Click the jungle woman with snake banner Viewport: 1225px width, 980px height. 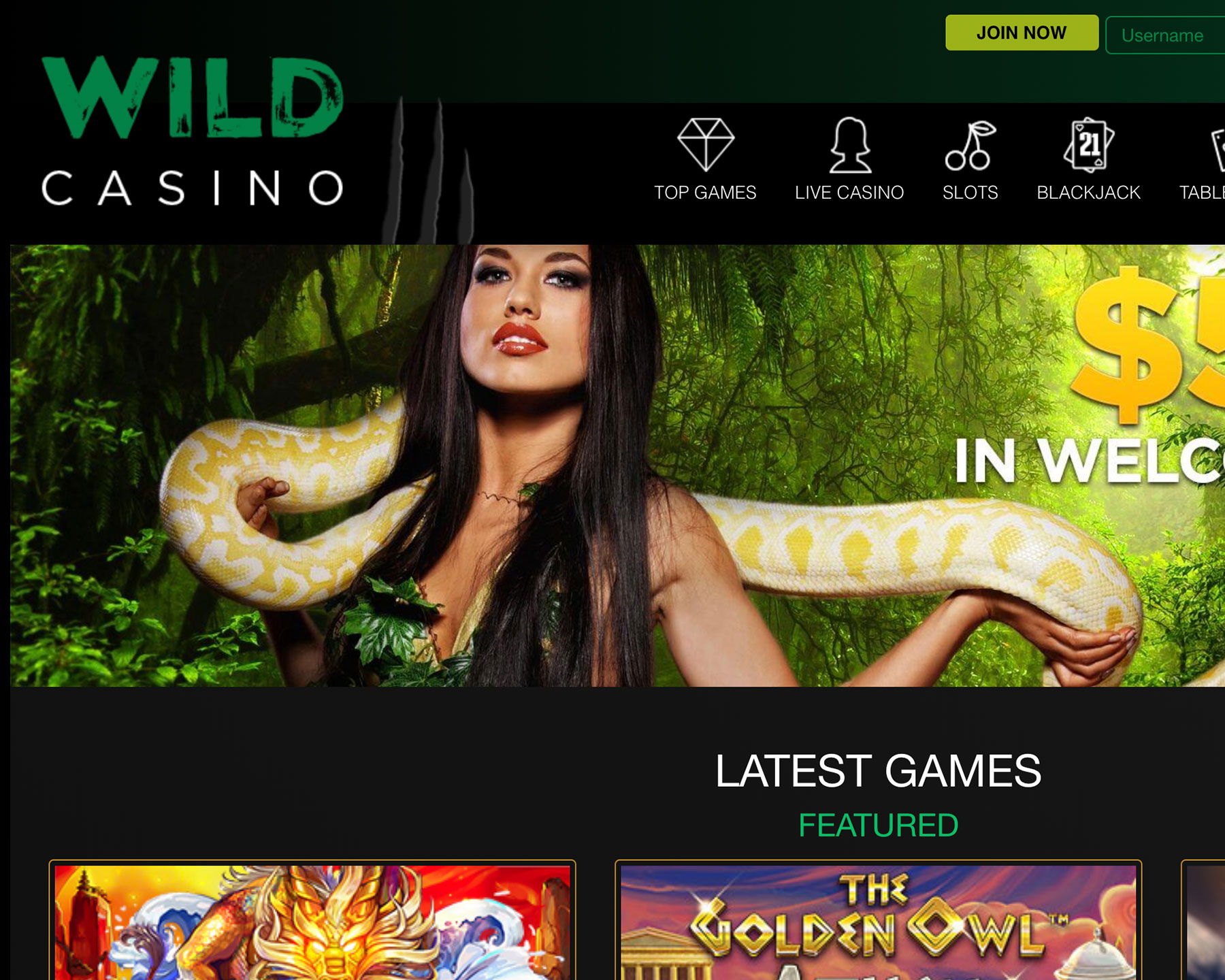(617, 465)
